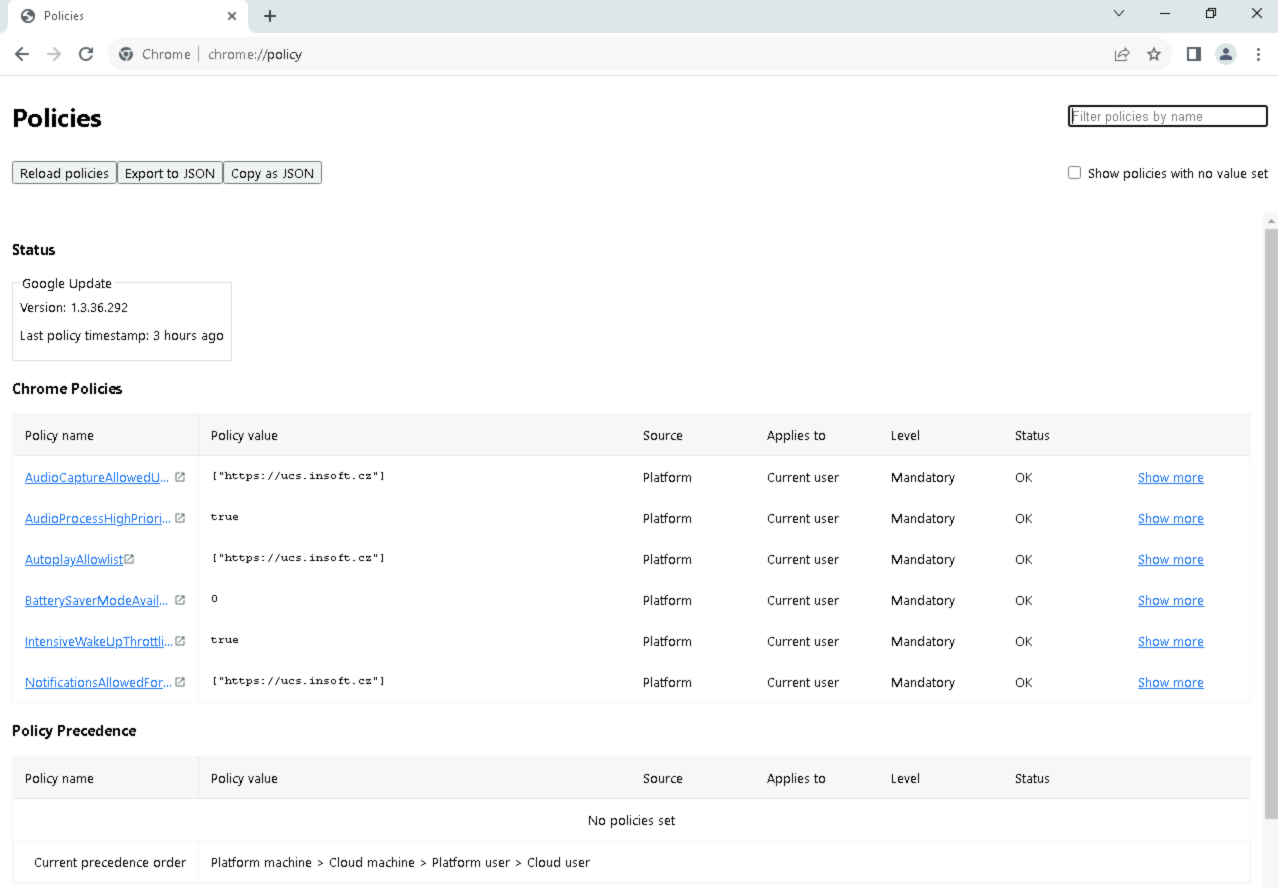Click the Version: 1.3.36.292 text
The height and width of the screenshot is (888, 1278).
coord(74,308)
